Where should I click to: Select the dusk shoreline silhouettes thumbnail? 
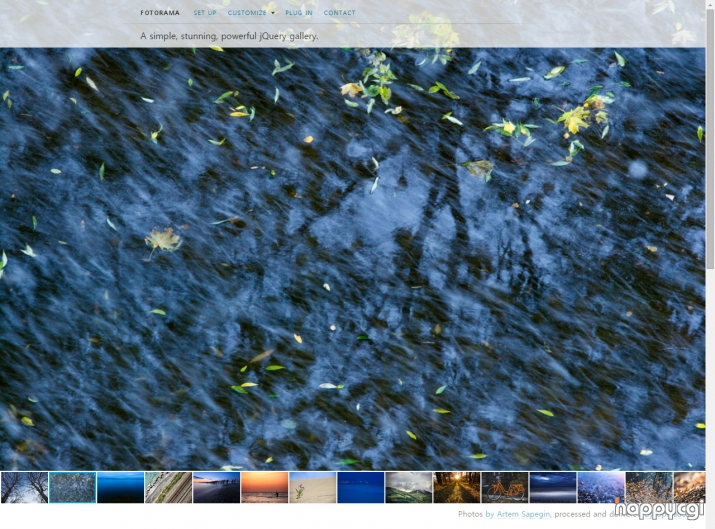(x=217, y=488)
